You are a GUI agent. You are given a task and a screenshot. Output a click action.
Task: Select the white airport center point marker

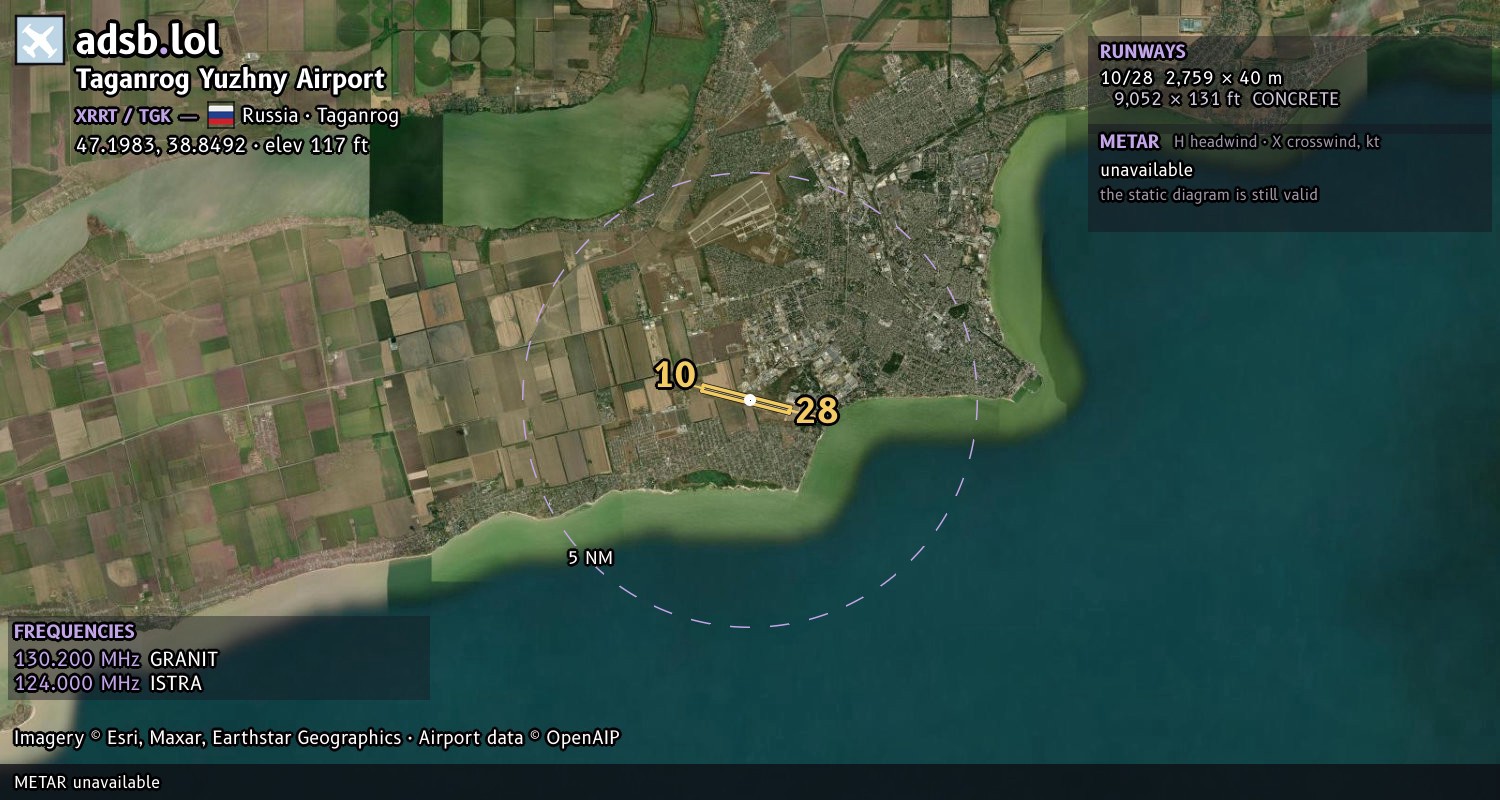[x=750, y=400]
